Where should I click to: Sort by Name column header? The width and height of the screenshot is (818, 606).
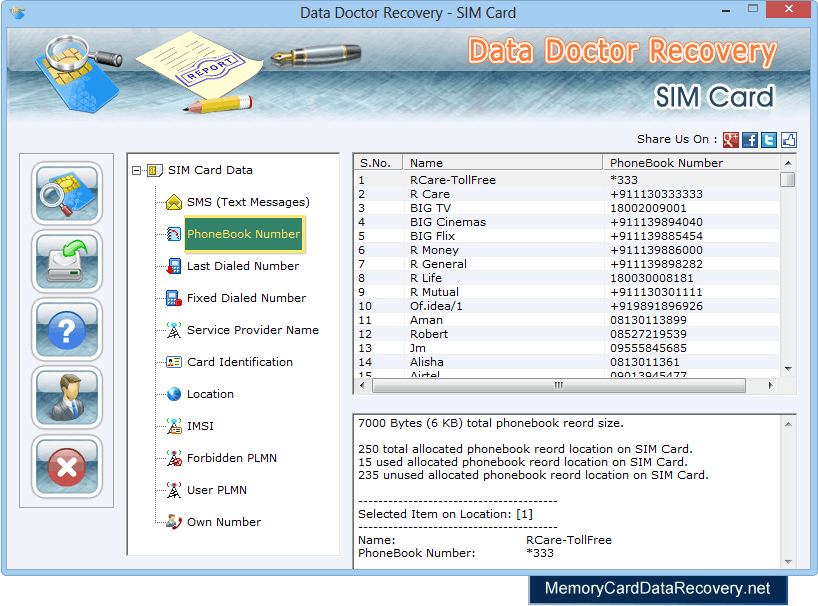(502, 163)
